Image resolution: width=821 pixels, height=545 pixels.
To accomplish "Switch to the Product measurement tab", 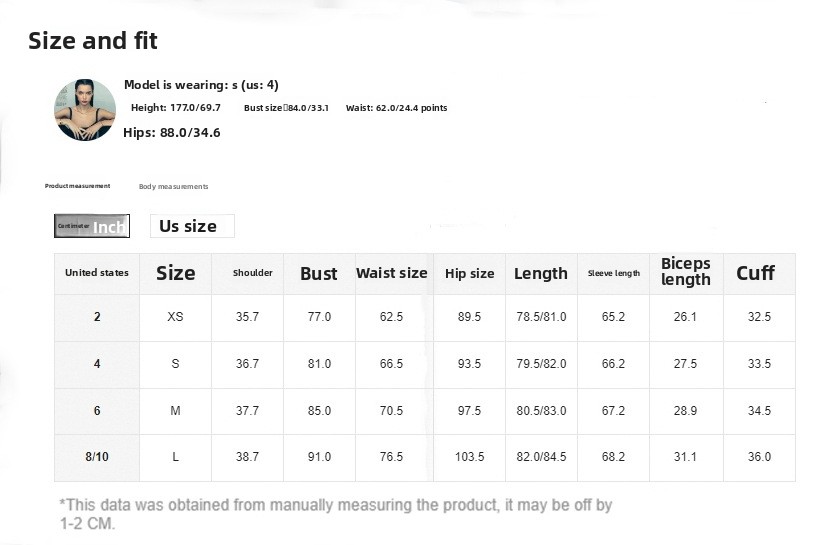I will point(78,186).
